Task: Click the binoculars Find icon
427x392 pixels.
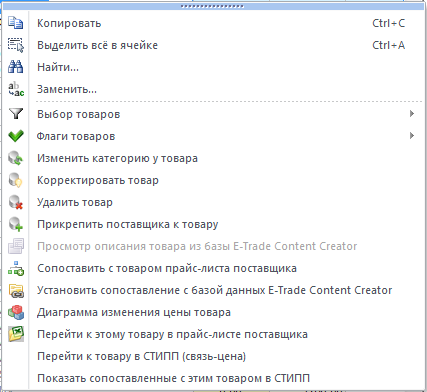Action: (x=16, y=67)
